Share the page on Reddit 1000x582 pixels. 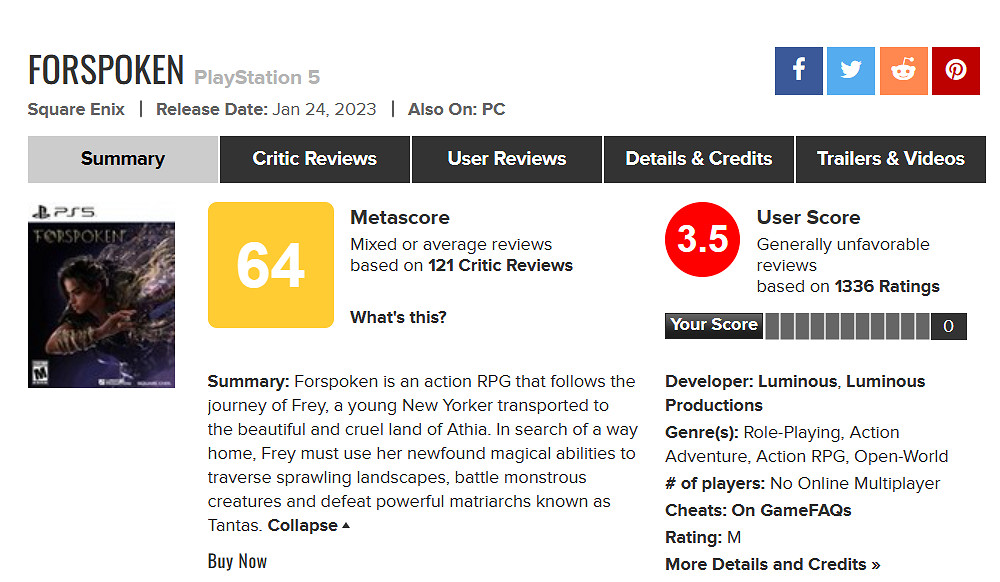904,71
